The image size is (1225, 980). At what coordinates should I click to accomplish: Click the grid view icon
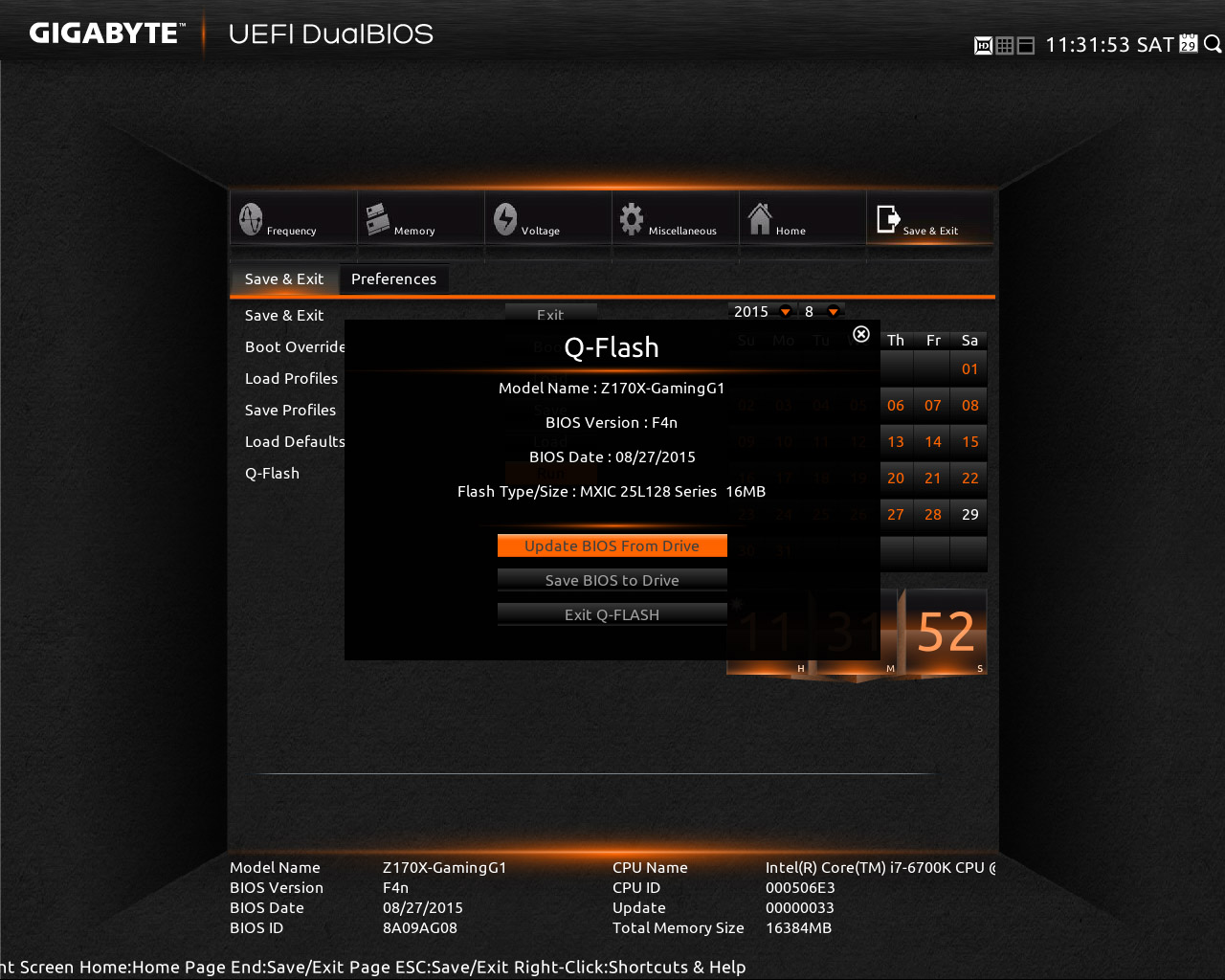1005,45
